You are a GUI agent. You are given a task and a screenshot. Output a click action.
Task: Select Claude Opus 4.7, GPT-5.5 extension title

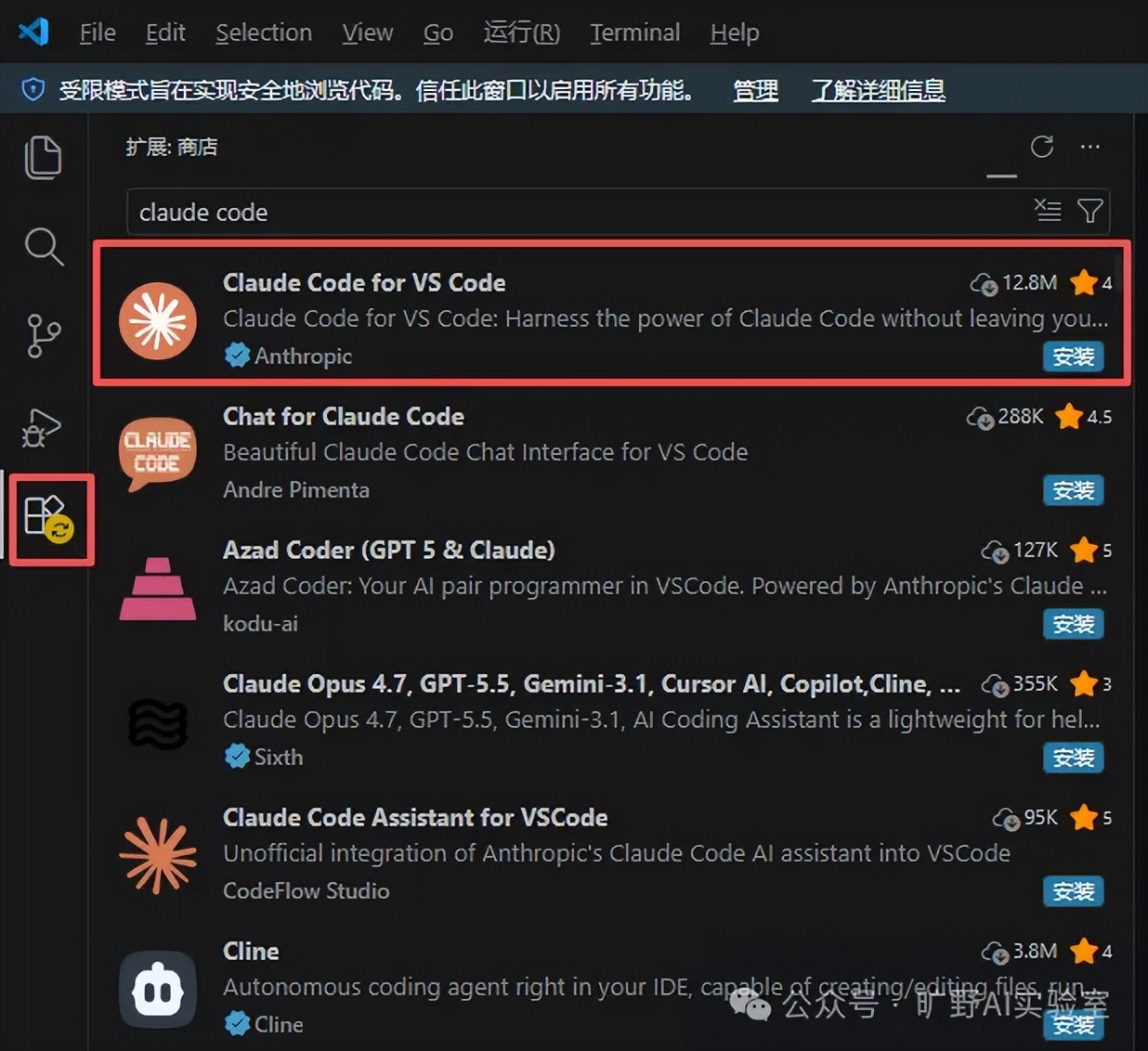592,683
